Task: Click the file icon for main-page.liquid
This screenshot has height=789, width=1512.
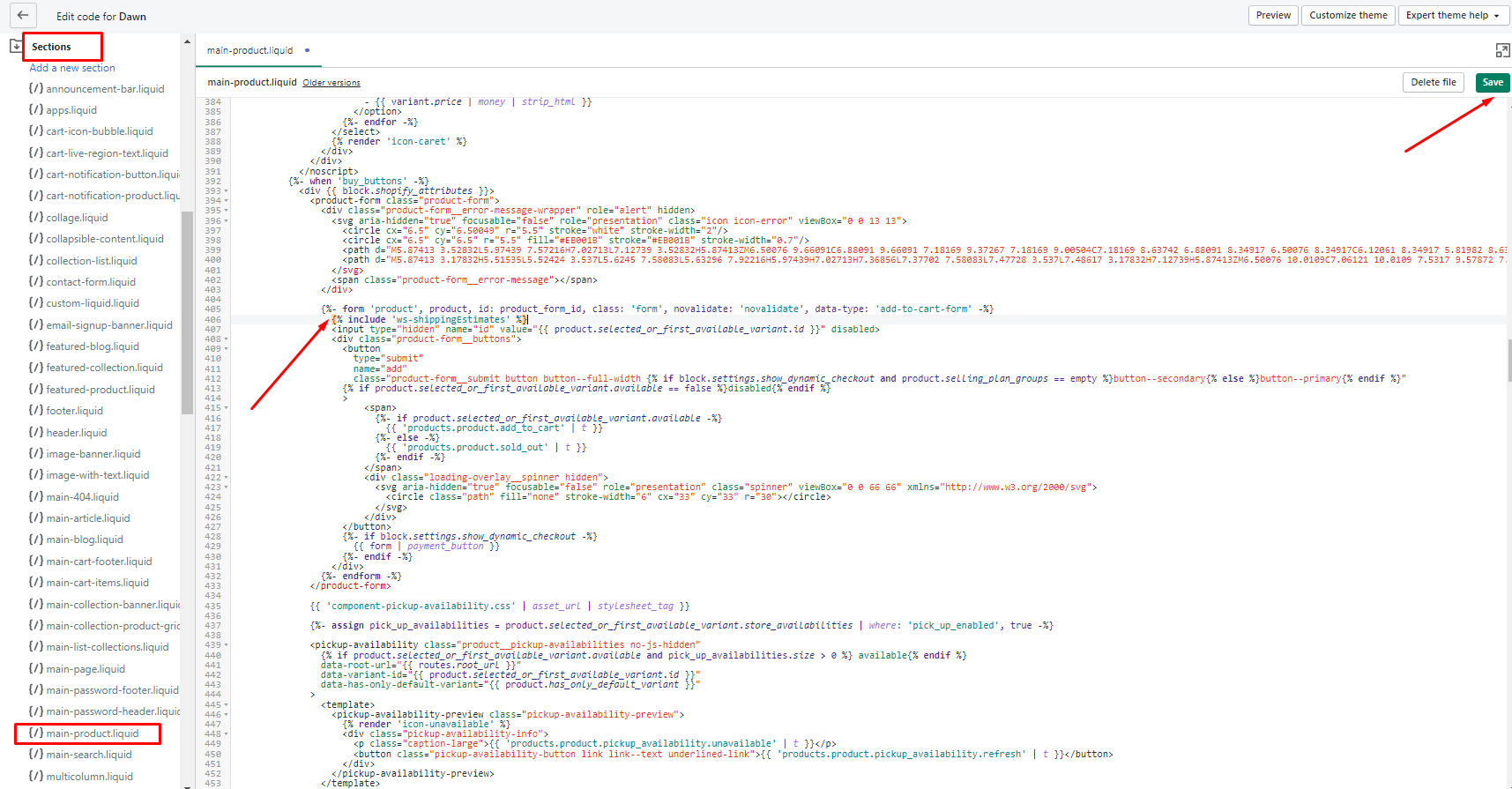Action: (36, 668)
